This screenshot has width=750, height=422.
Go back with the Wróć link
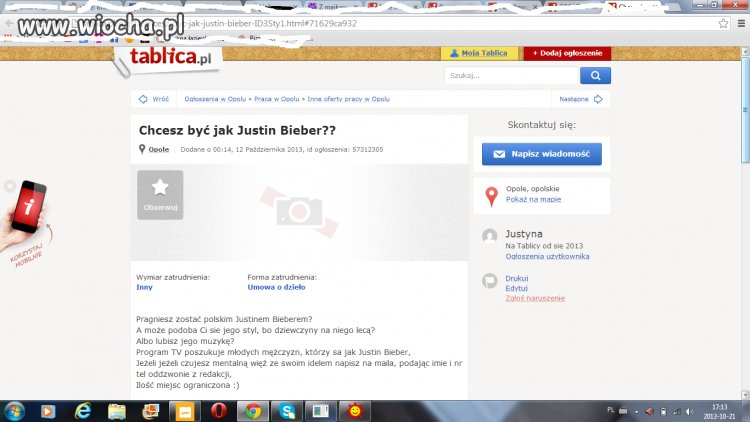pos(154,99)
